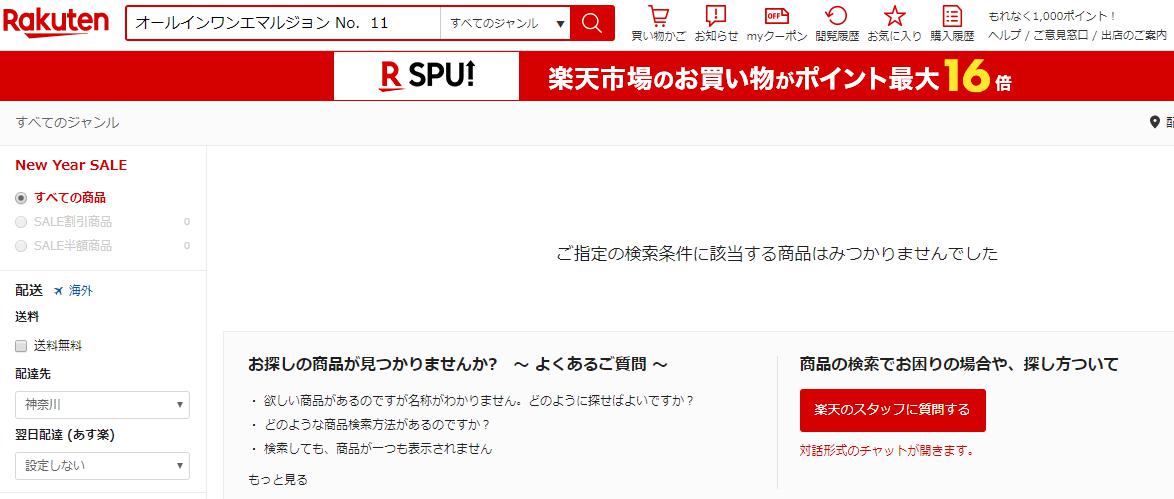
Task: Click the Rakuten logo
Action: pos(56,22)
